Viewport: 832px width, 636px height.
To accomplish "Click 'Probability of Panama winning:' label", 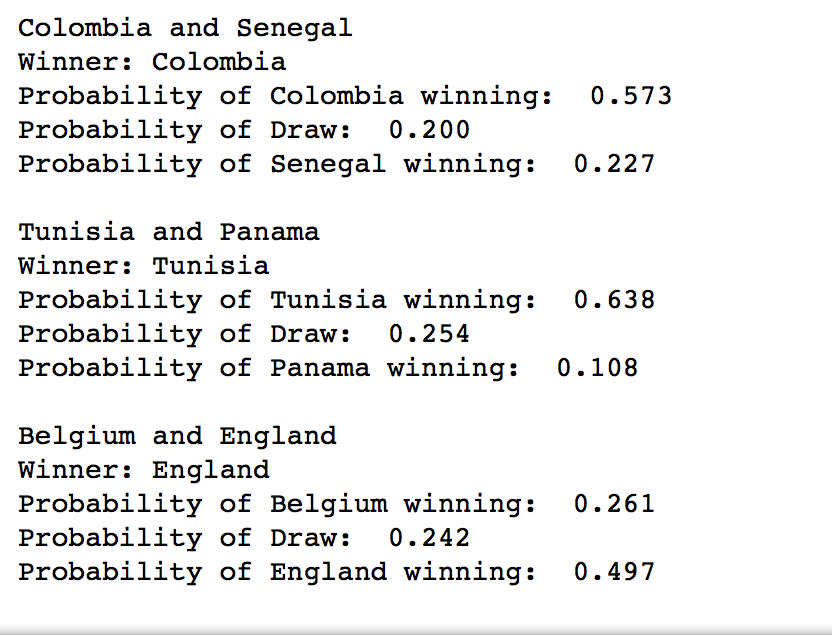I will pyautogui.click(x=269, y=368).
